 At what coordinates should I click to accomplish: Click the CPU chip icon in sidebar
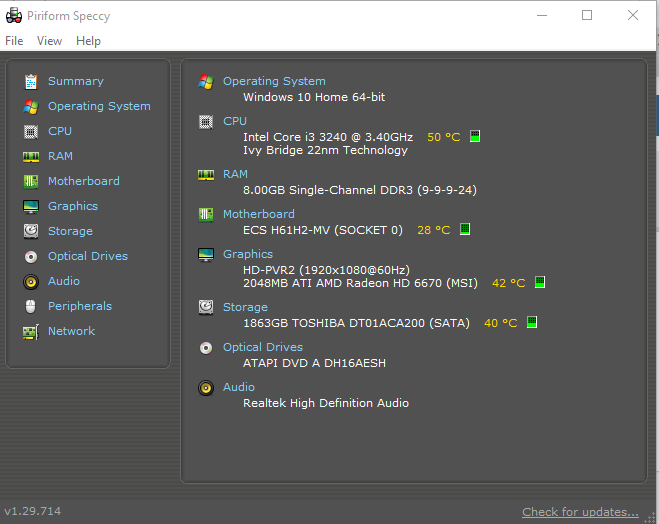click(31, 132)
